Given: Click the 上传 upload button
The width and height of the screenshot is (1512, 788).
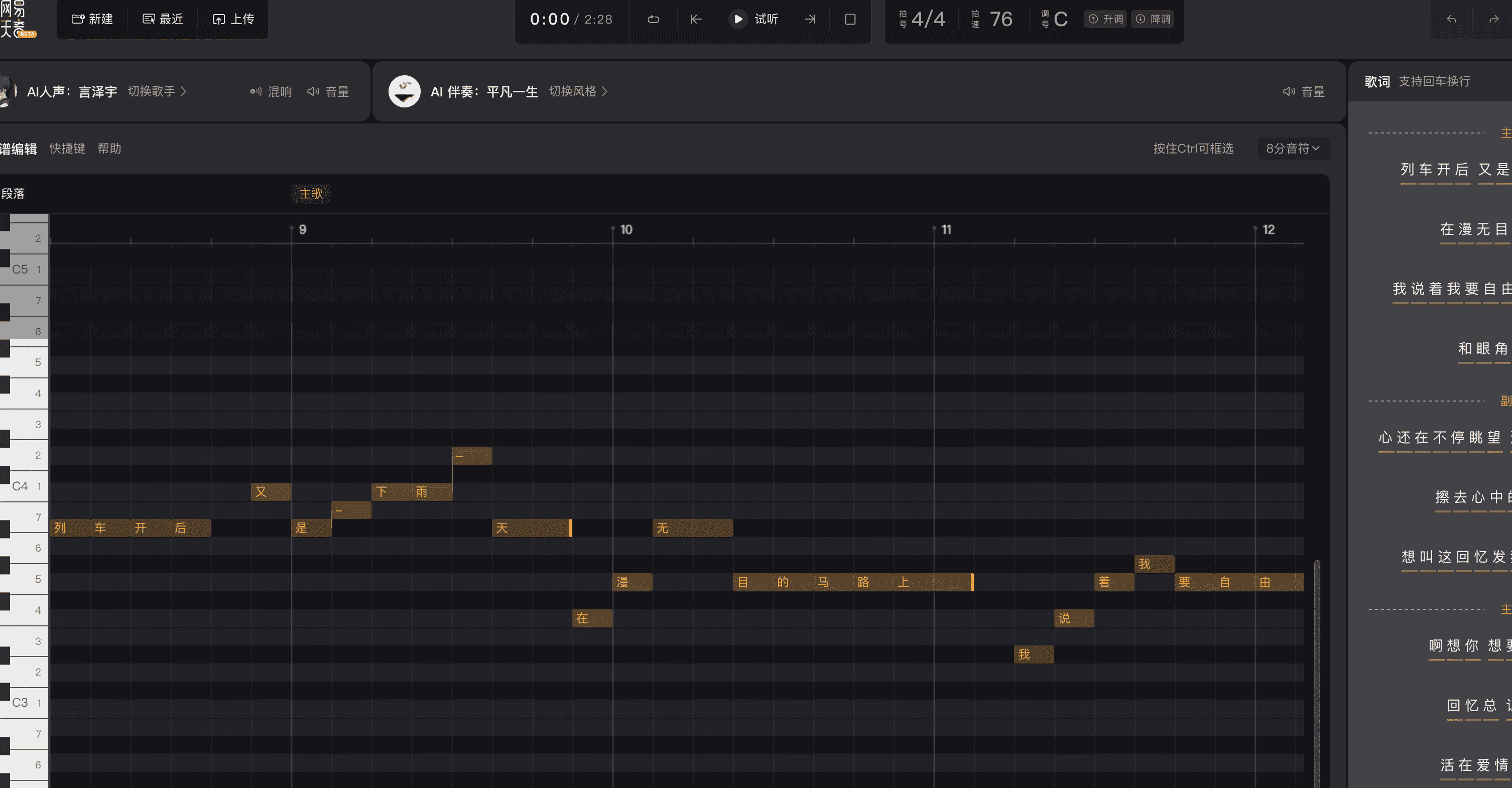Looking at the screenshot, I should pyautogui.click(x=233, y=20).
